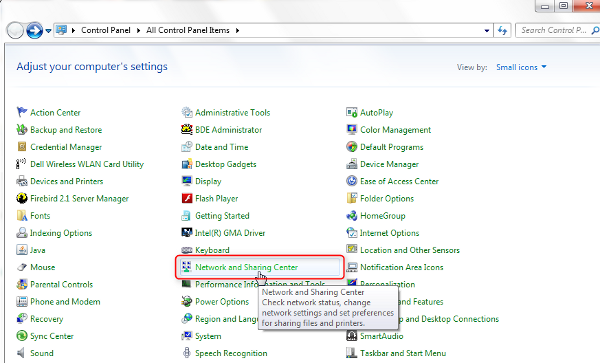Click the Flash Player icon

tap(187, 198)
